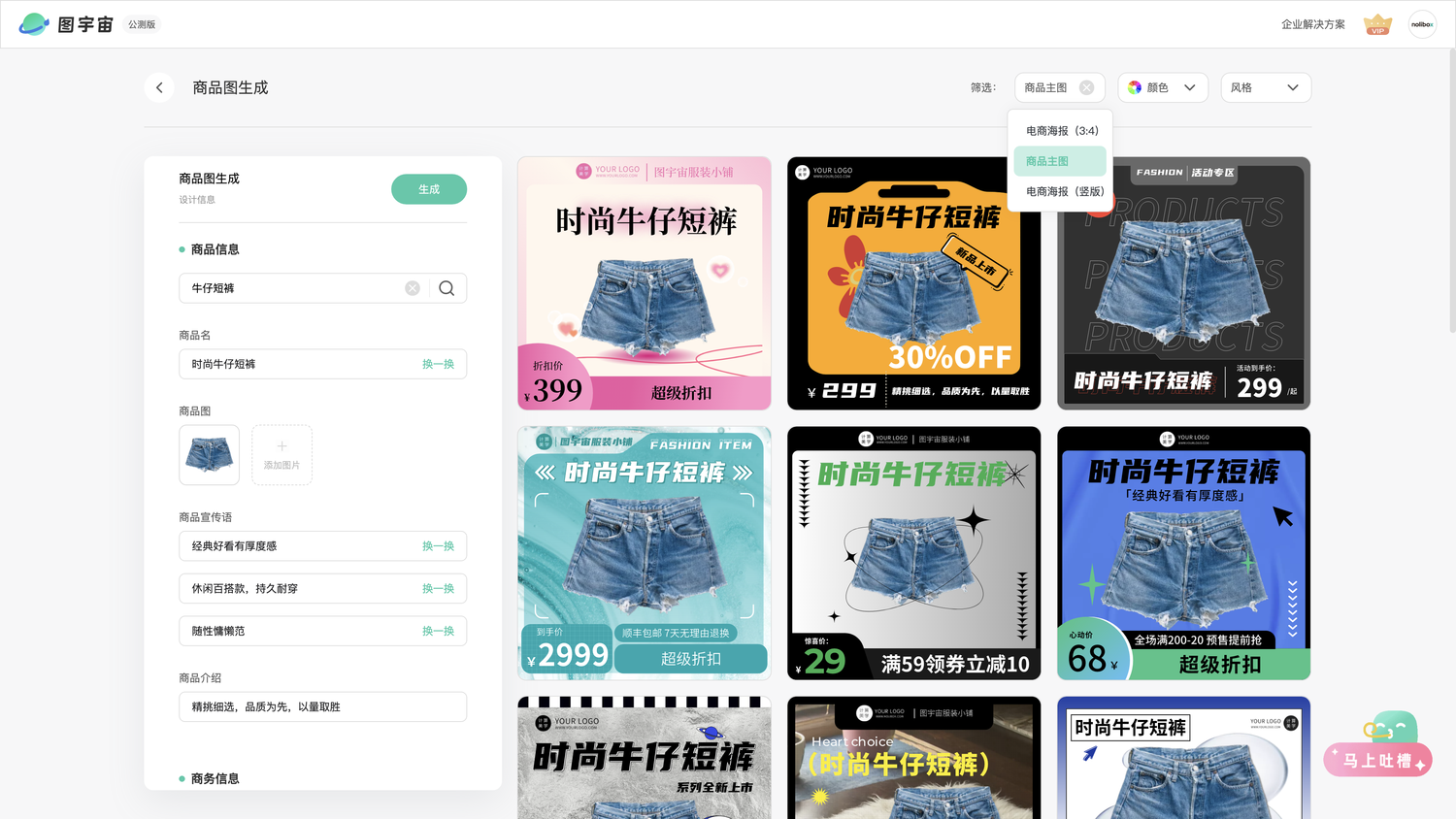Open the 风格 style dropdown

1266,87
